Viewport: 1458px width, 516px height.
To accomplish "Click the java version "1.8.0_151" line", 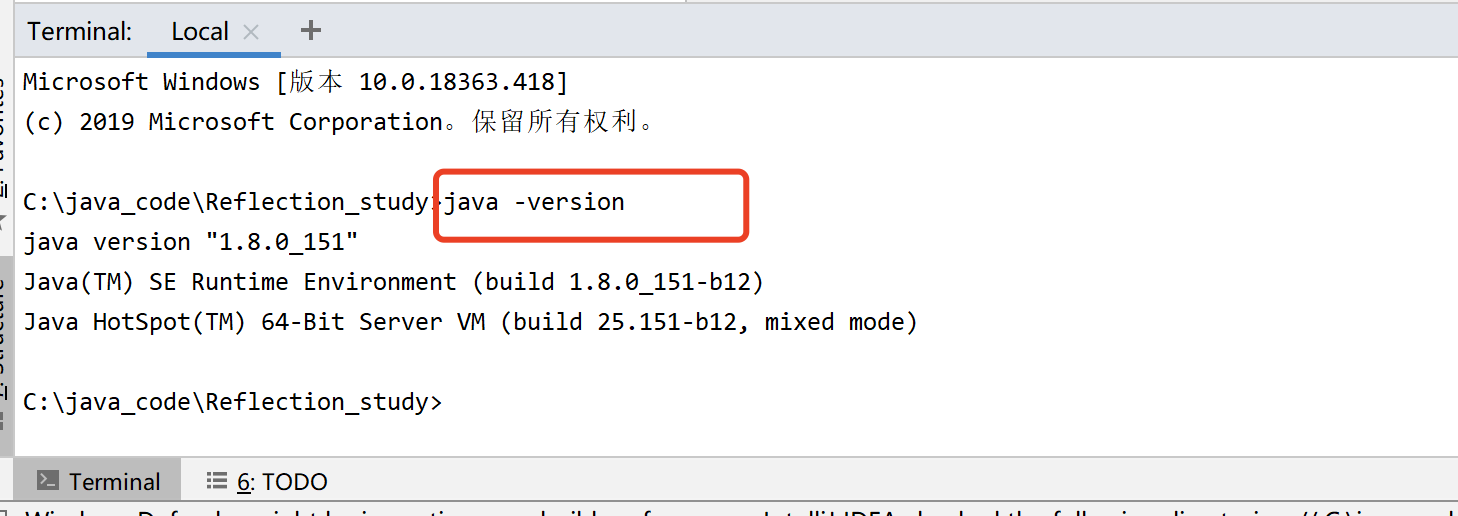I will pyautogui.click(x=191, y=242).
